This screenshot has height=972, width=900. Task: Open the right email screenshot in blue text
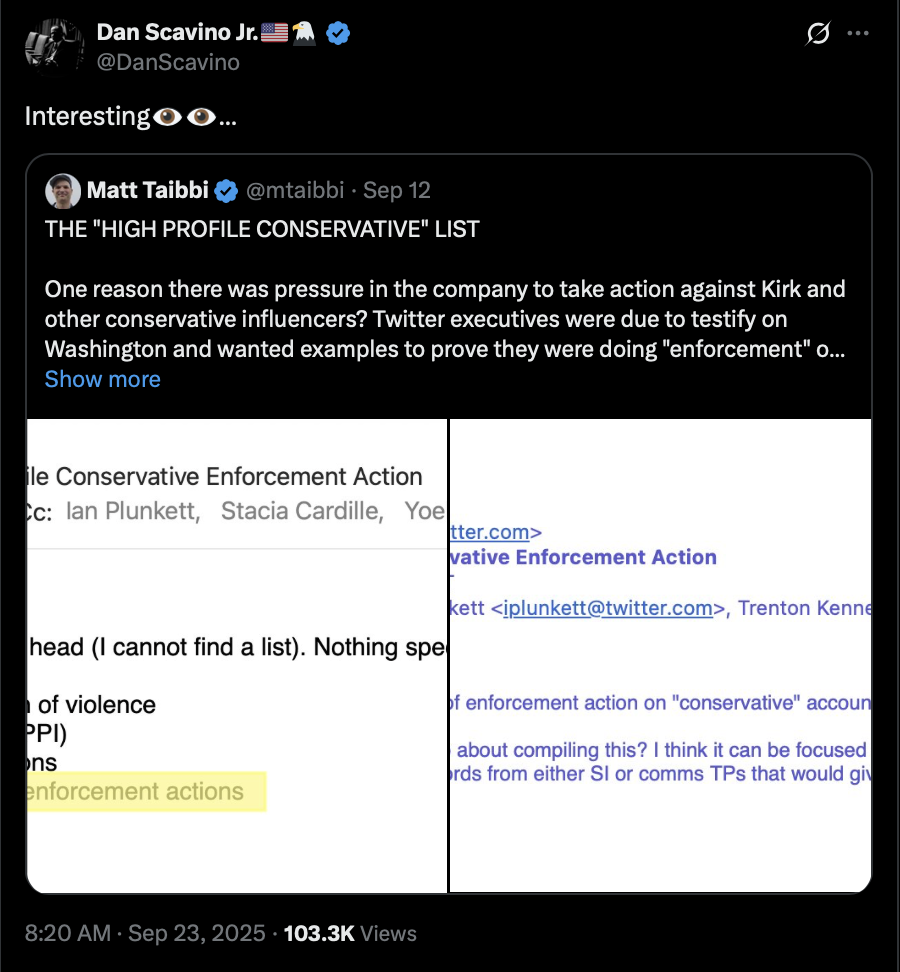(661, 655)
